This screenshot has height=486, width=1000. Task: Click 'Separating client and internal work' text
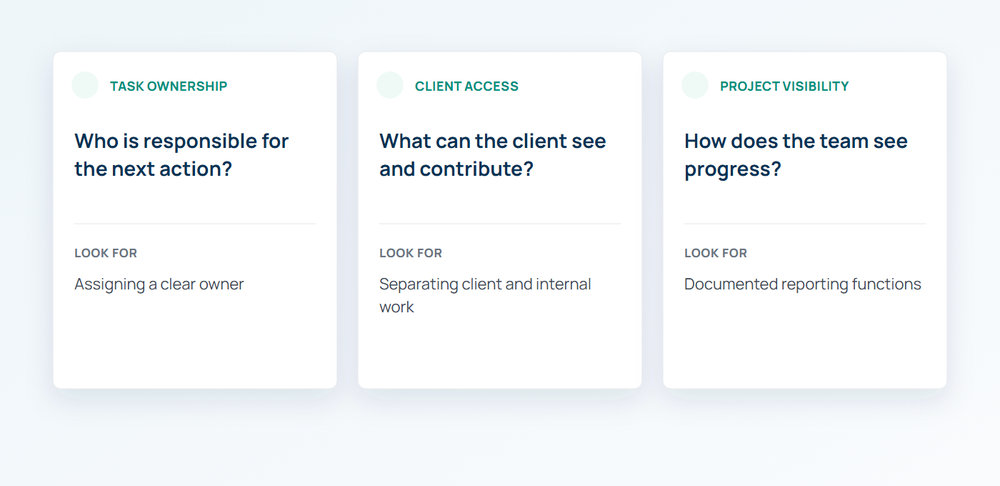click(x=485, y=295)
